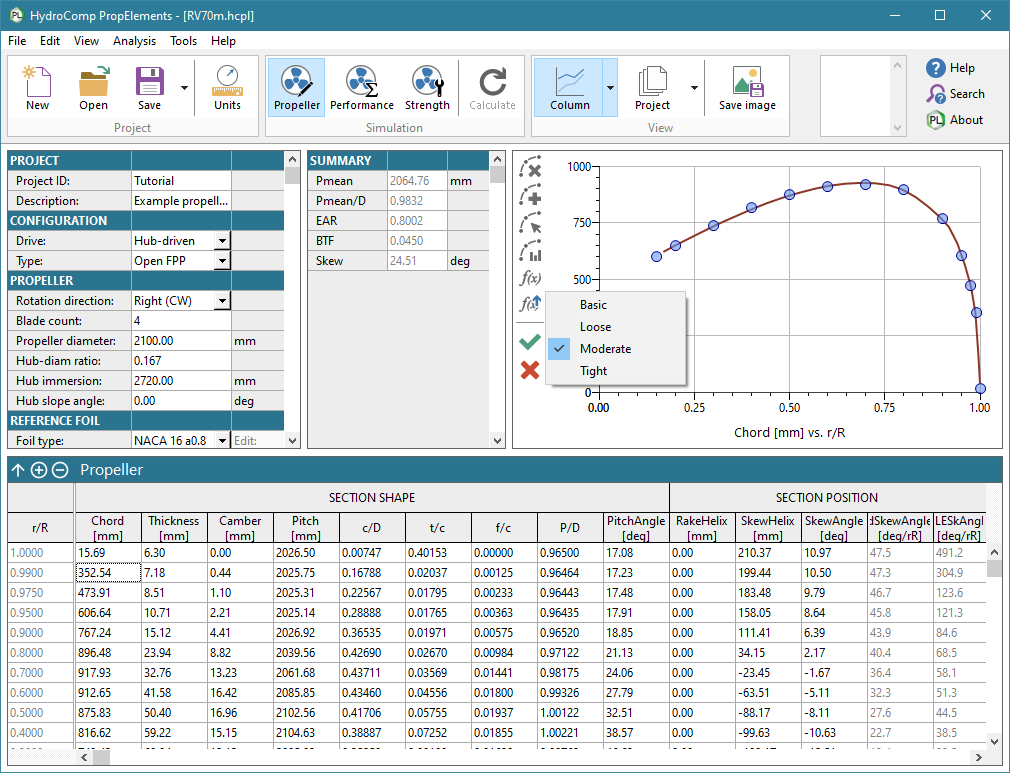Select Loose from the smoothing menu
Image resolution: width=1010 pixels, height=773 pixels.
(594, 326)
